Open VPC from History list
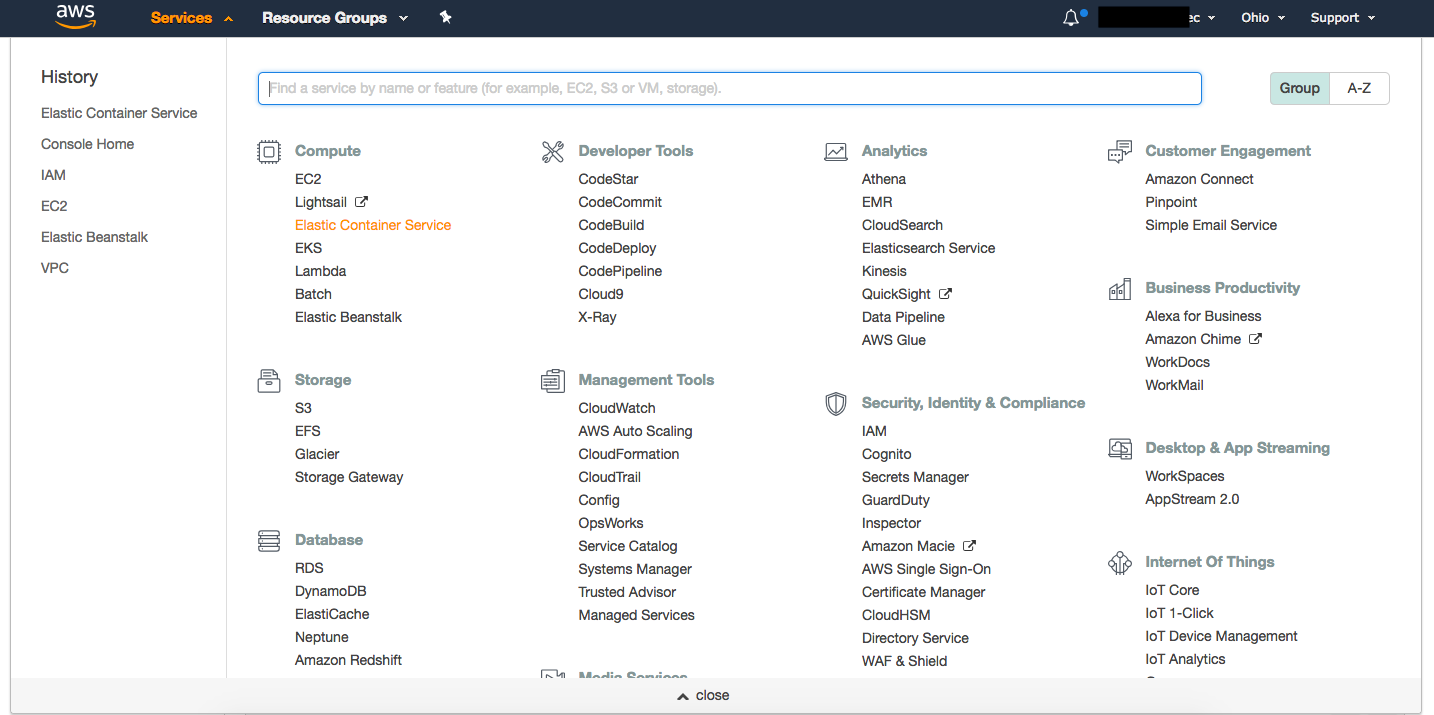Image resolution: width=1434 pixels, height=715 pixels. (x=55, y=268)
